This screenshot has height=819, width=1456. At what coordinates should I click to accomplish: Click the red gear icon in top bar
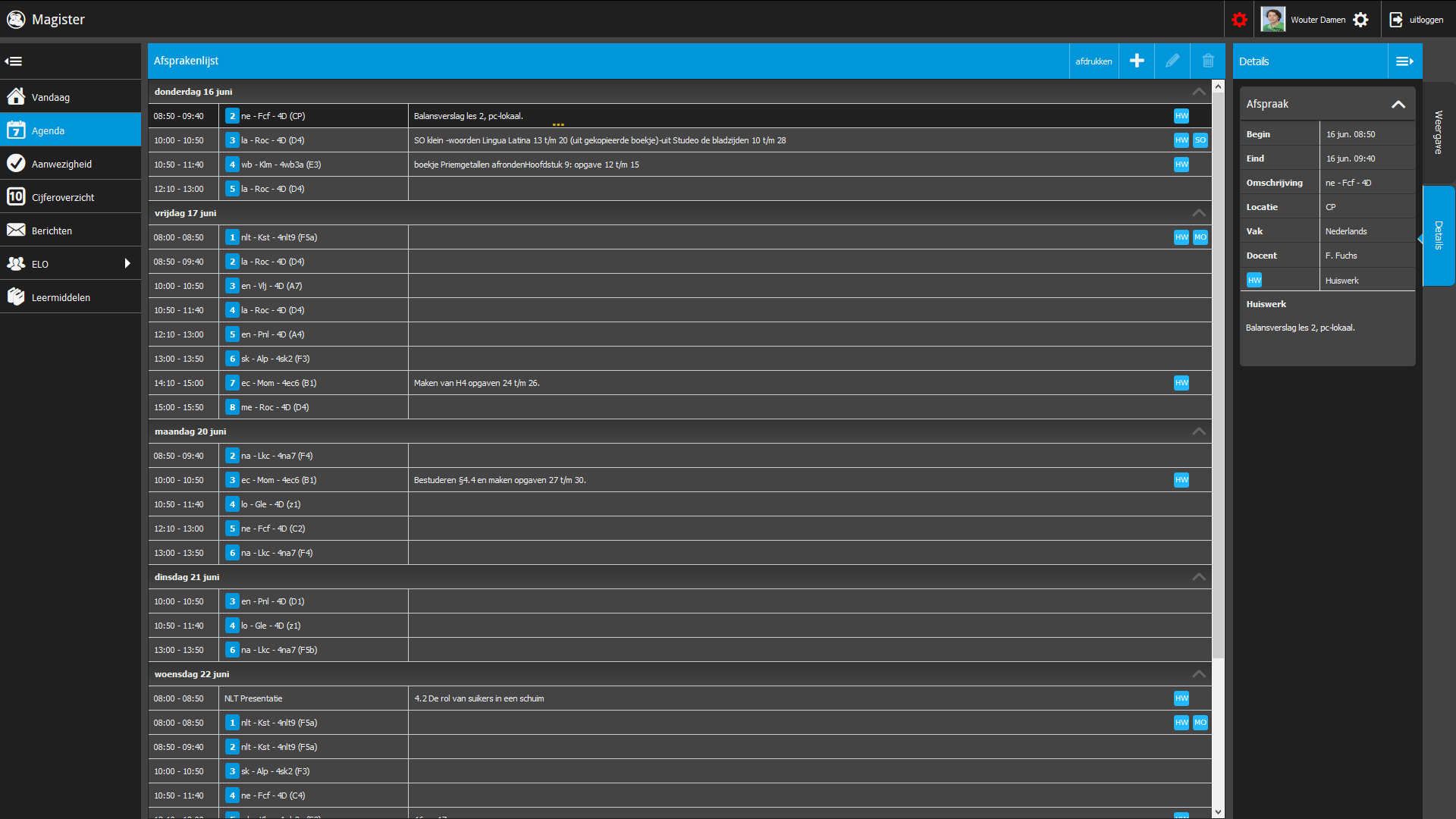(1239, 20)
